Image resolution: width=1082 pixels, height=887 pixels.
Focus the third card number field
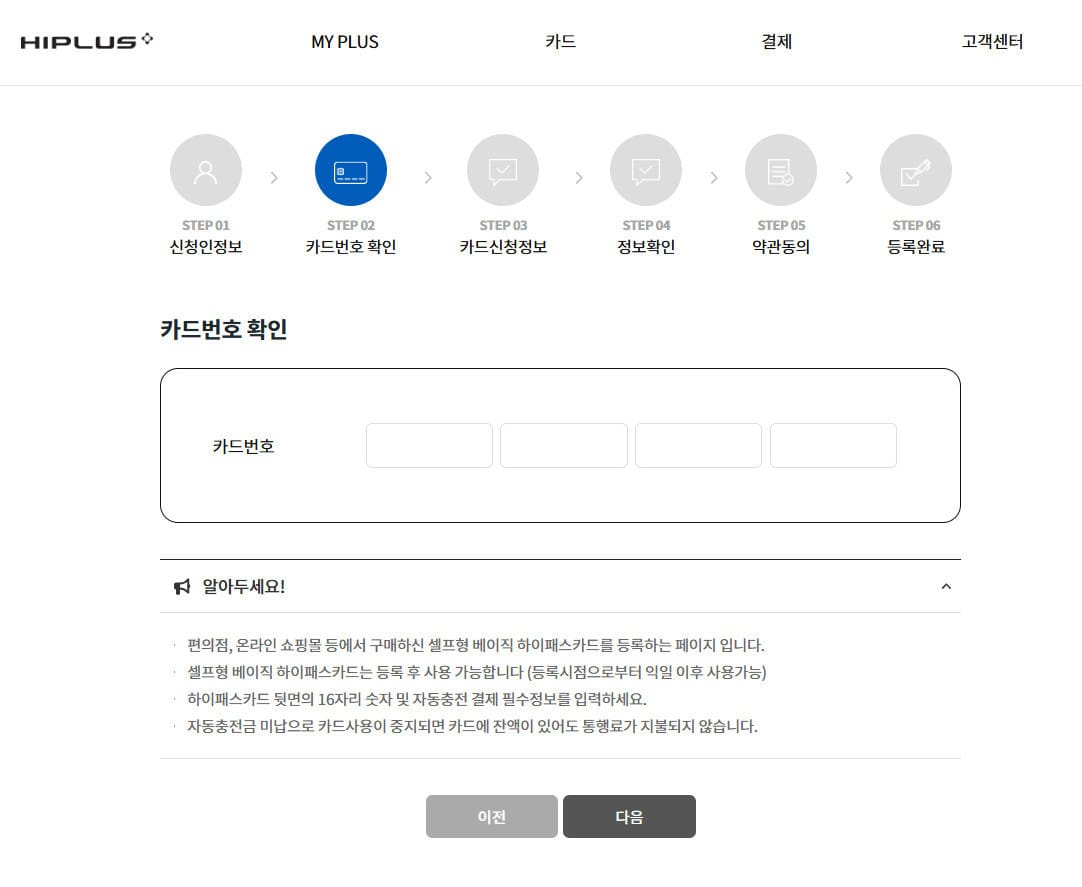[x=698, y=446]
